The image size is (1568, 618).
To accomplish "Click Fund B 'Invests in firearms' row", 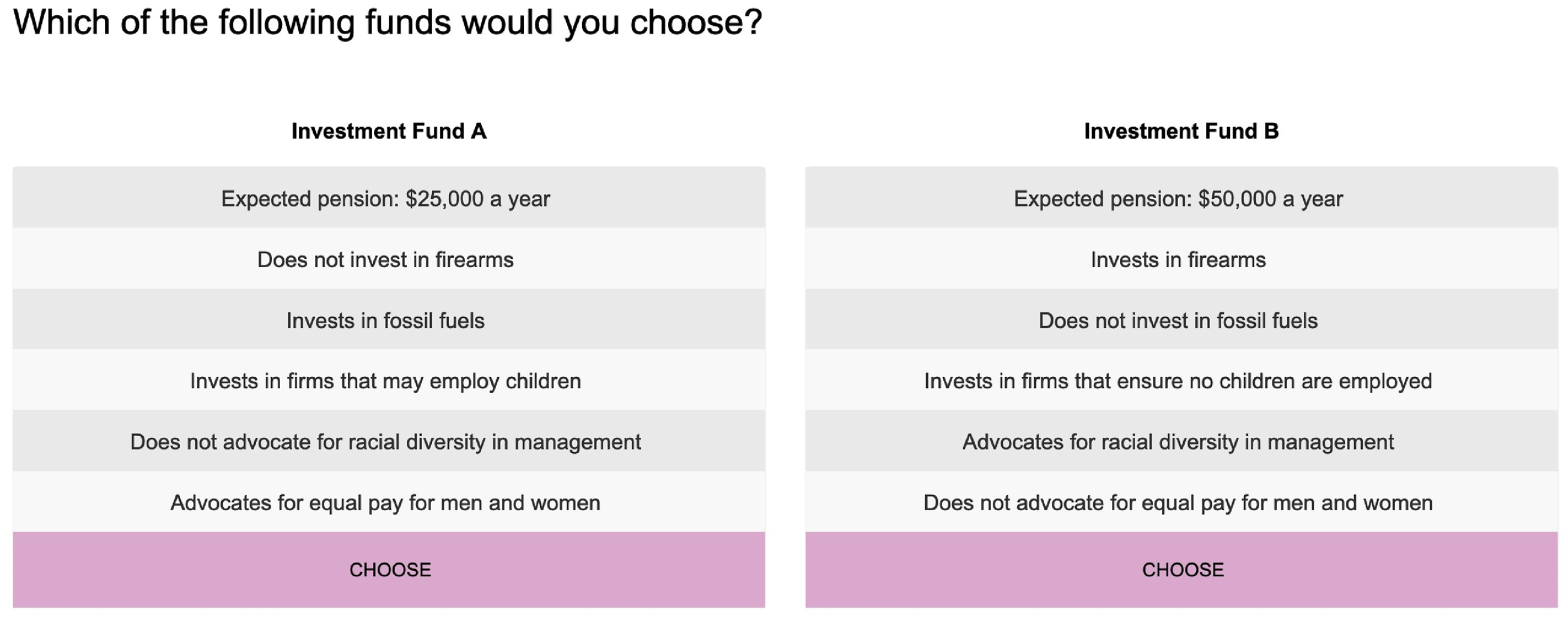I will (x=1181, y=258).
